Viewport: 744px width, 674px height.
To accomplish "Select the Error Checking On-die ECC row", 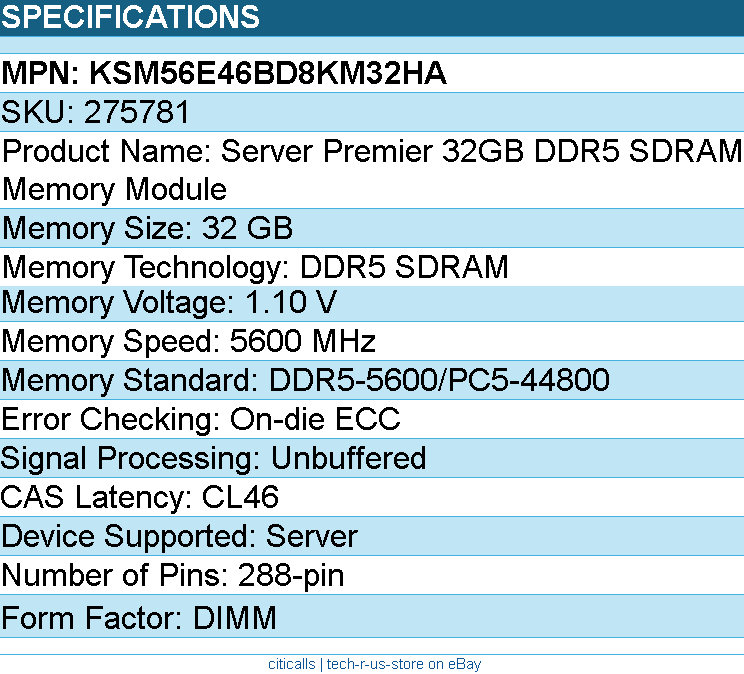I will tap(200, 419).
